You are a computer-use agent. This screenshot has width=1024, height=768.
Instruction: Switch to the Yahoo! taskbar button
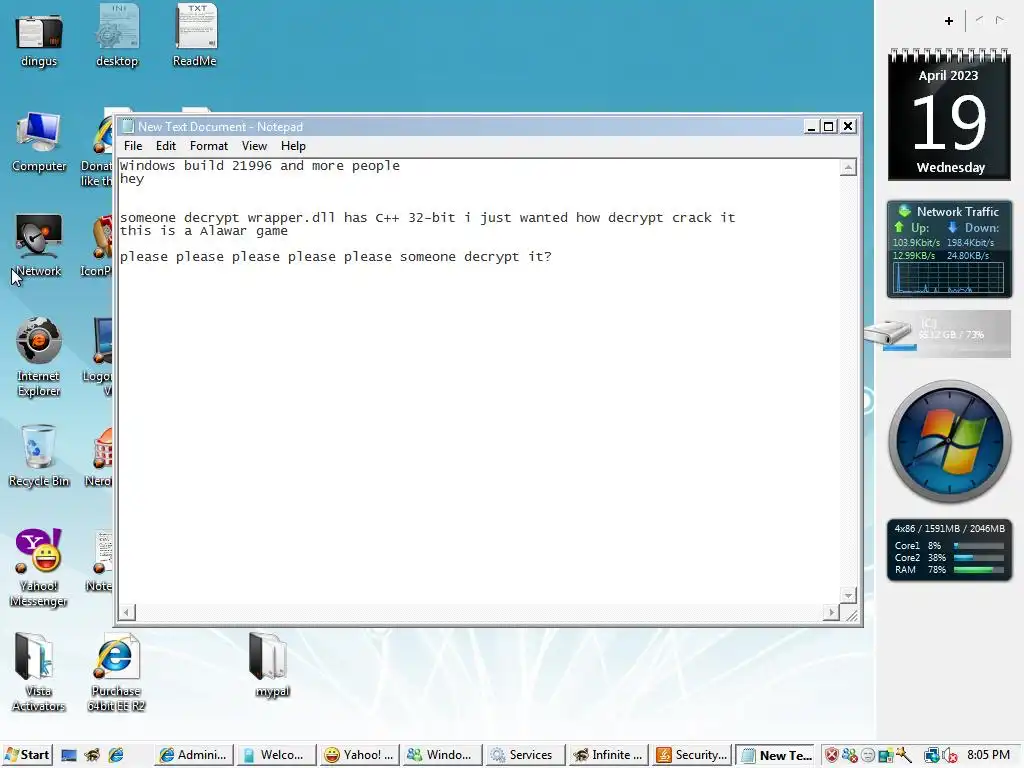pos(359,755)
